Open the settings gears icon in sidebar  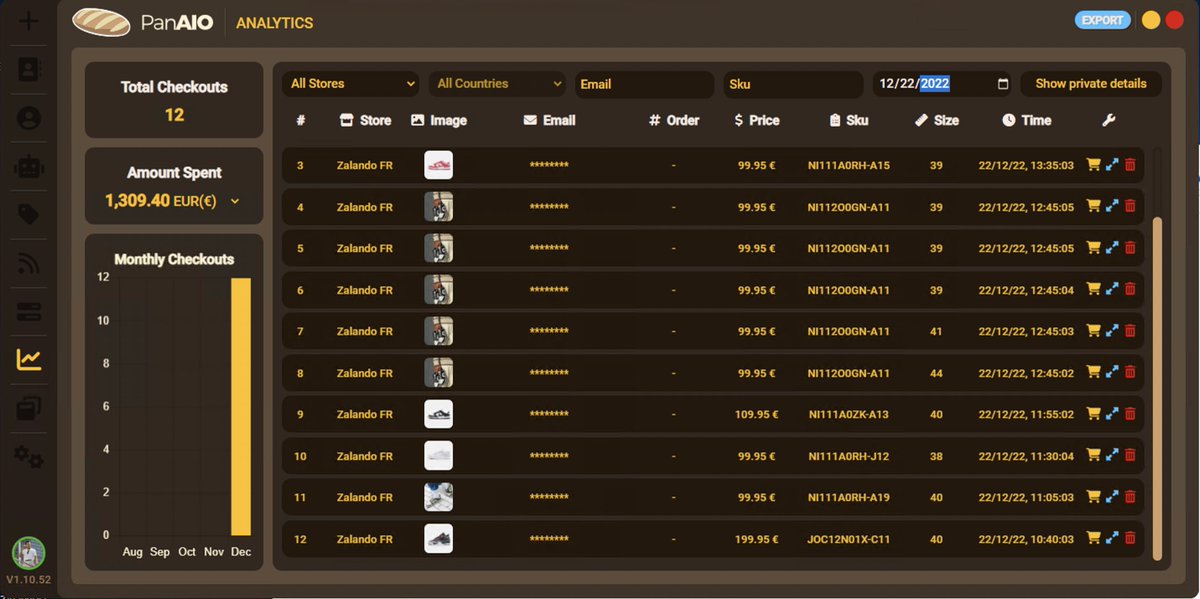[29, 457]
